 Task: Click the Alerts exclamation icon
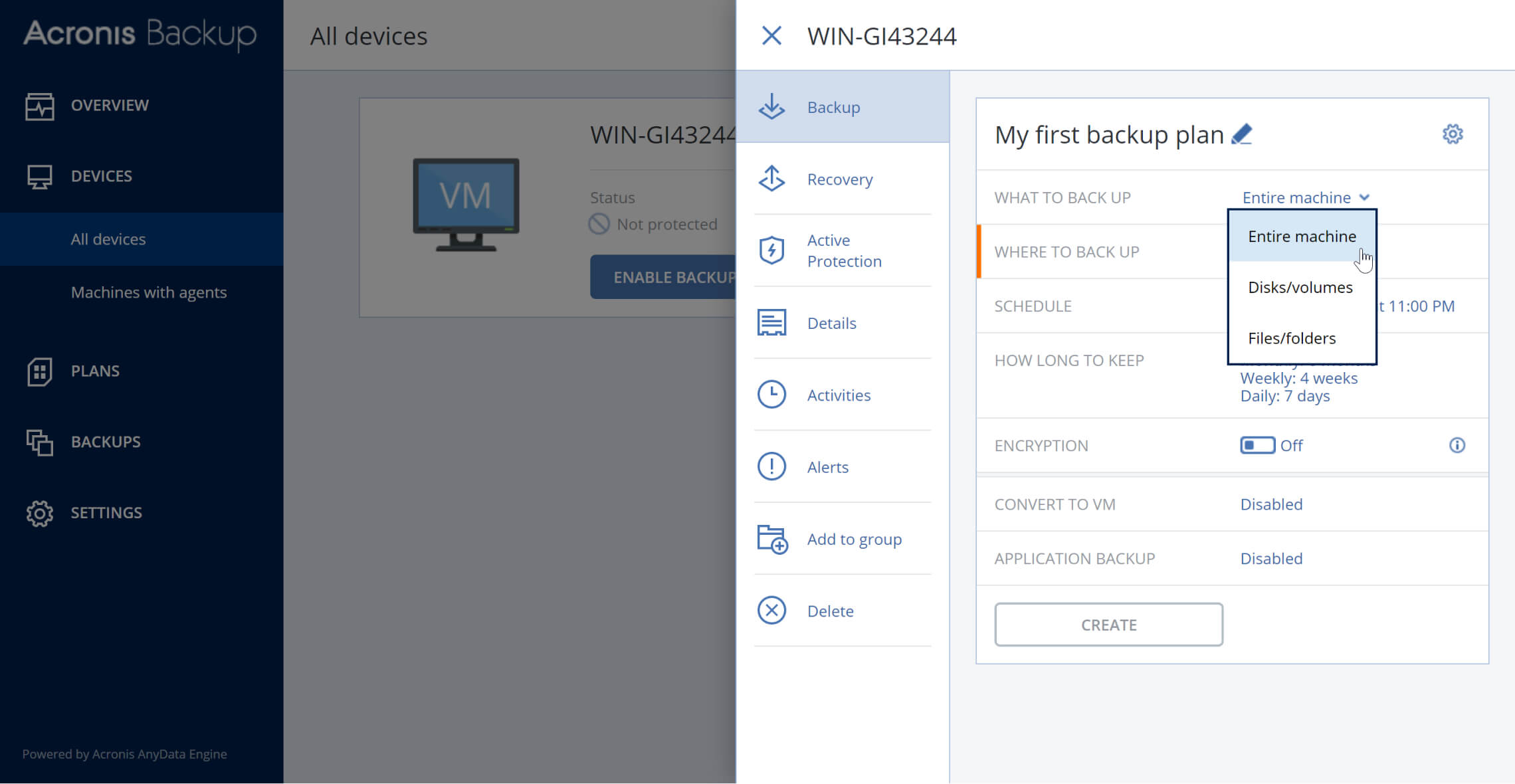click(x=771, y=466)
